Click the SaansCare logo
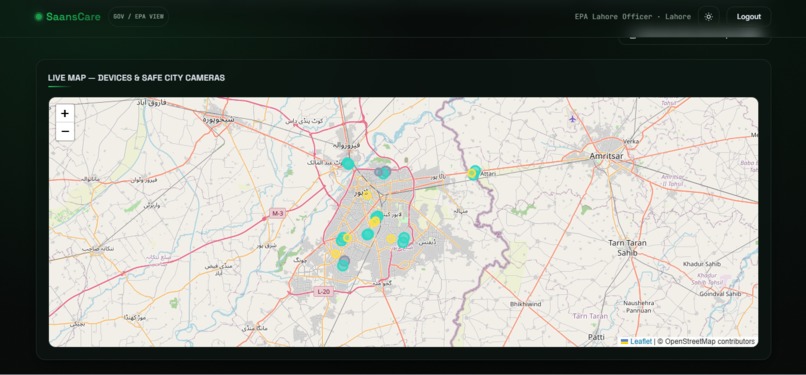This screenshot has width=806, height=375. click(x=67, y=16)
